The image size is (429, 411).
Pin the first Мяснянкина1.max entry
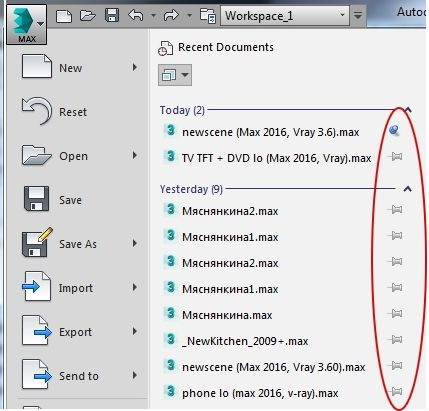[395, 235]
